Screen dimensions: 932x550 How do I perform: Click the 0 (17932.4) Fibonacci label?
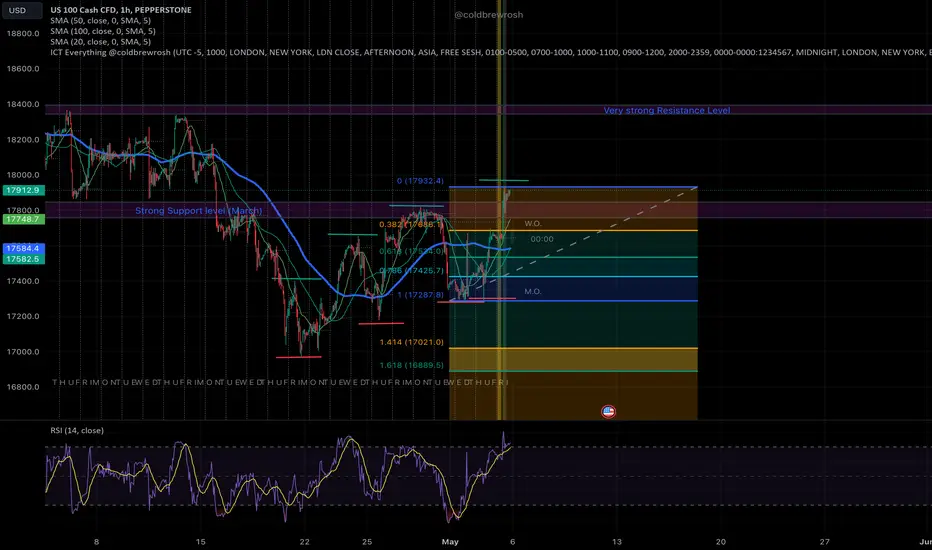point(420,181)
